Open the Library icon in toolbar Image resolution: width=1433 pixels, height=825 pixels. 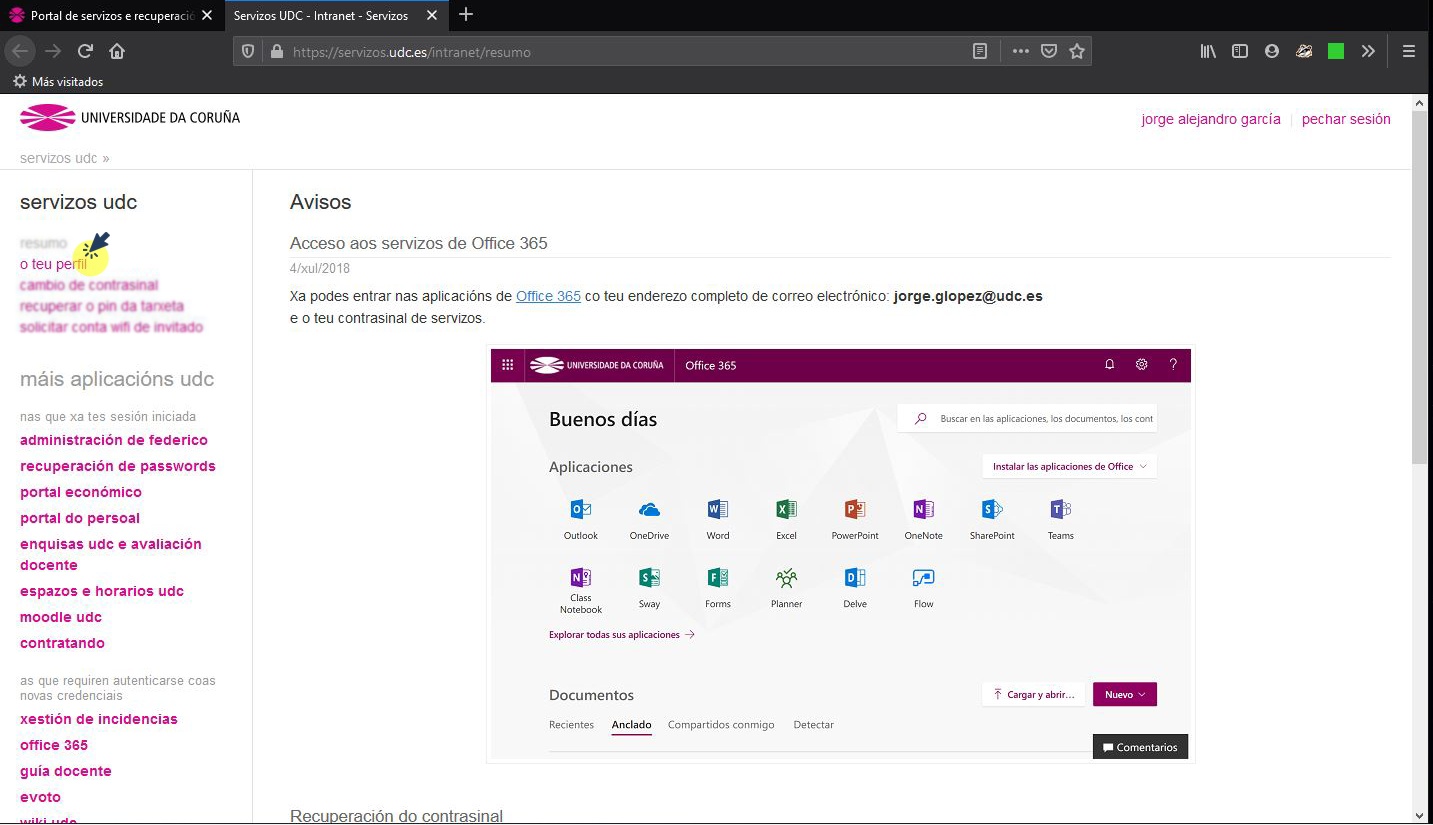pos(1208,51)
